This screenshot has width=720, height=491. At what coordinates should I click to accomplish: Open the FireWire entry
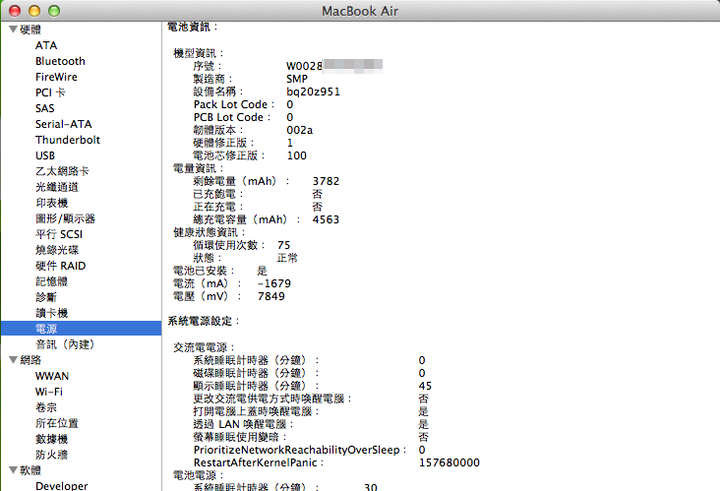coord(56,77)
